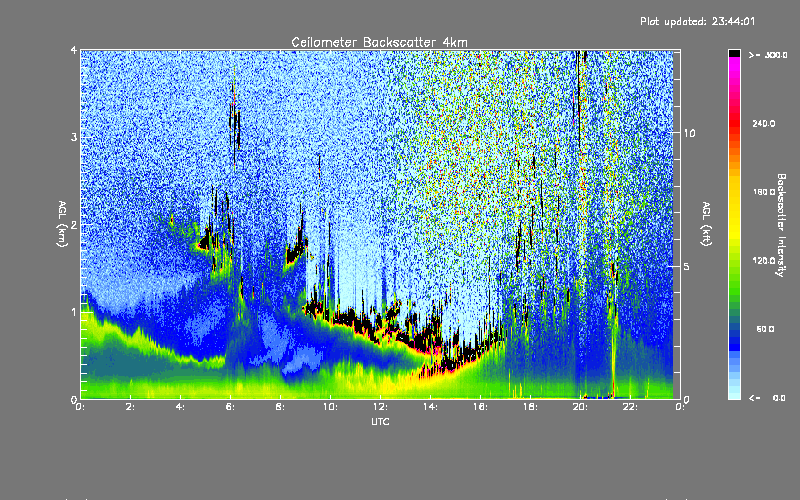This screenshot has height=500, width=800.
Task: Select the '240.0' colorbar value
Action: [x=764, y=123]
